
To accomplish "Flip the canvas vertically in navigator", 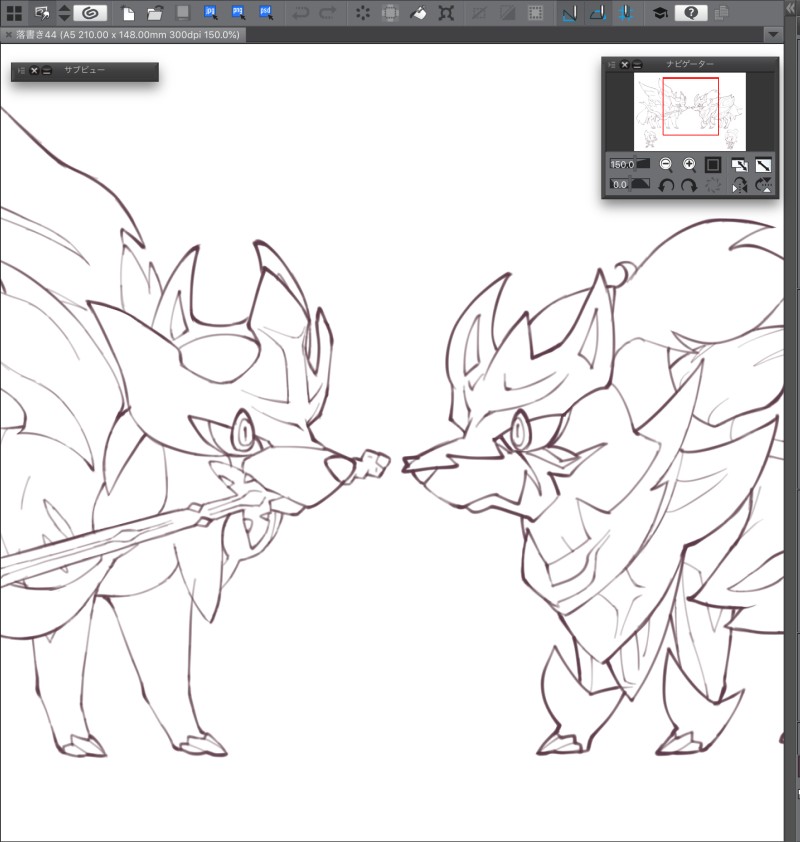I will pyautogui.click(x=763, y=185).
